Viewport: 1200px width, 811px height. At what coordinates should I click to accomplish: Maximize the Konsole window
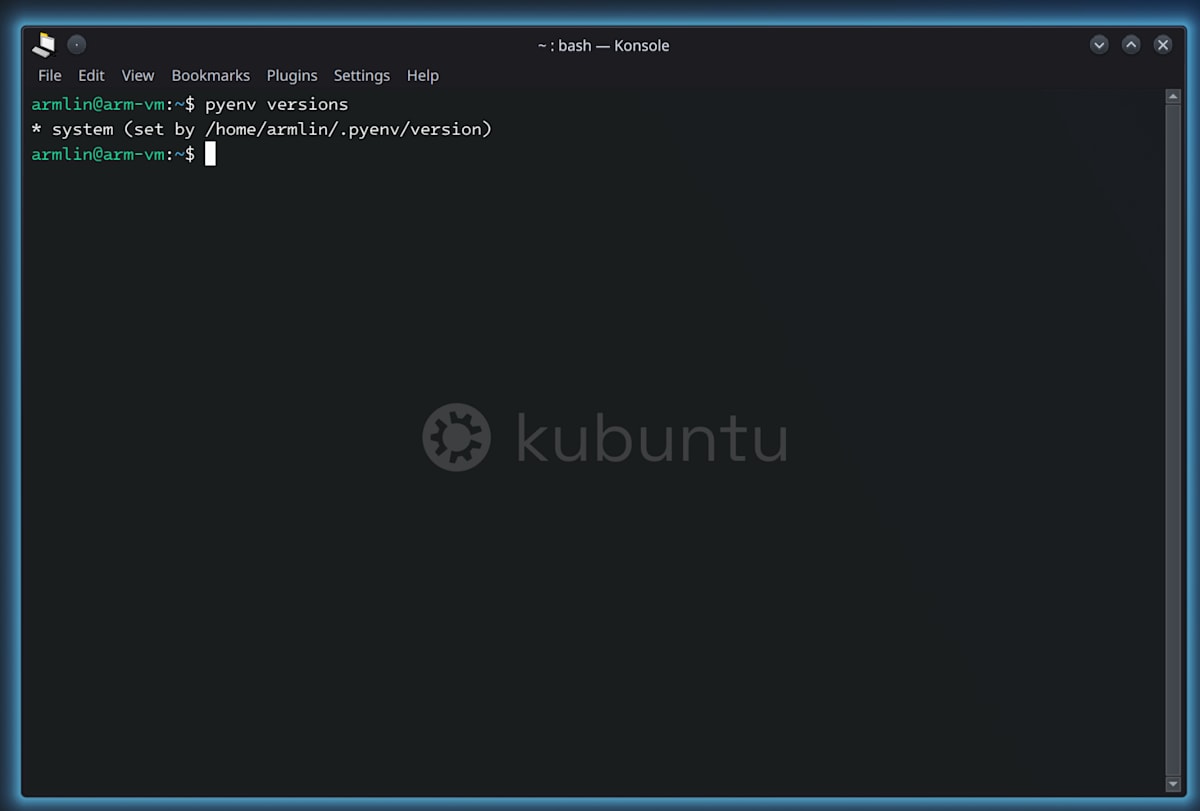[1131, 45]
